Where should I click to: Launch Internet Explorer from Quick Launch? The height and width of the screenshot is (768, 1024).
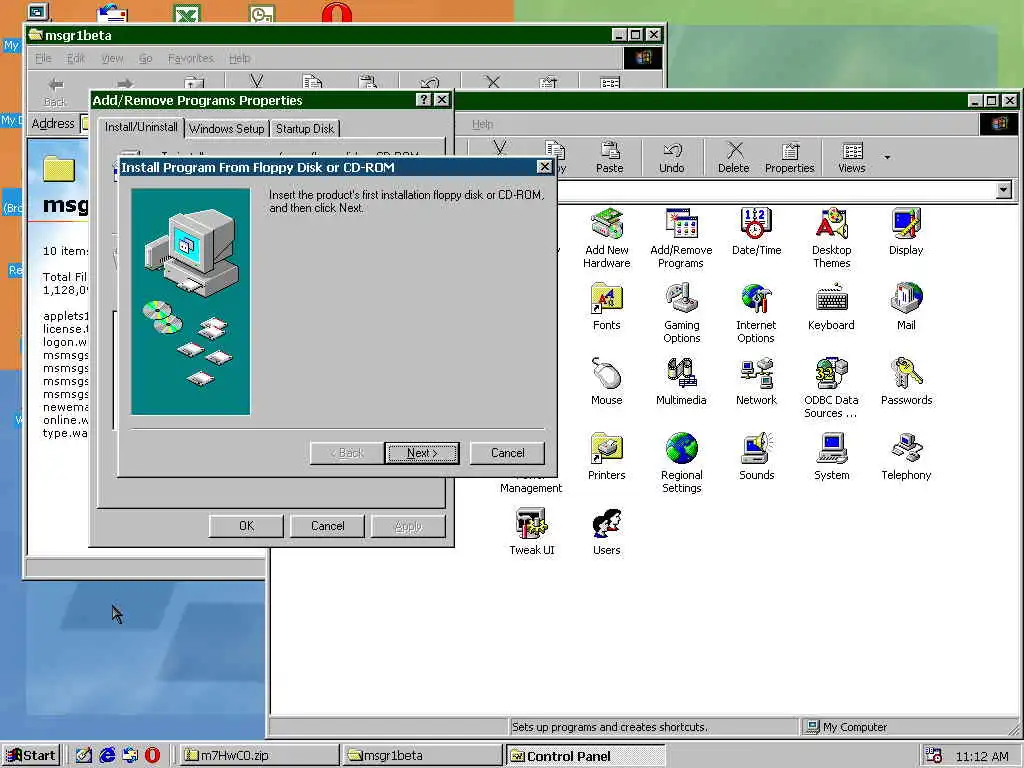[x=106, y=756]
